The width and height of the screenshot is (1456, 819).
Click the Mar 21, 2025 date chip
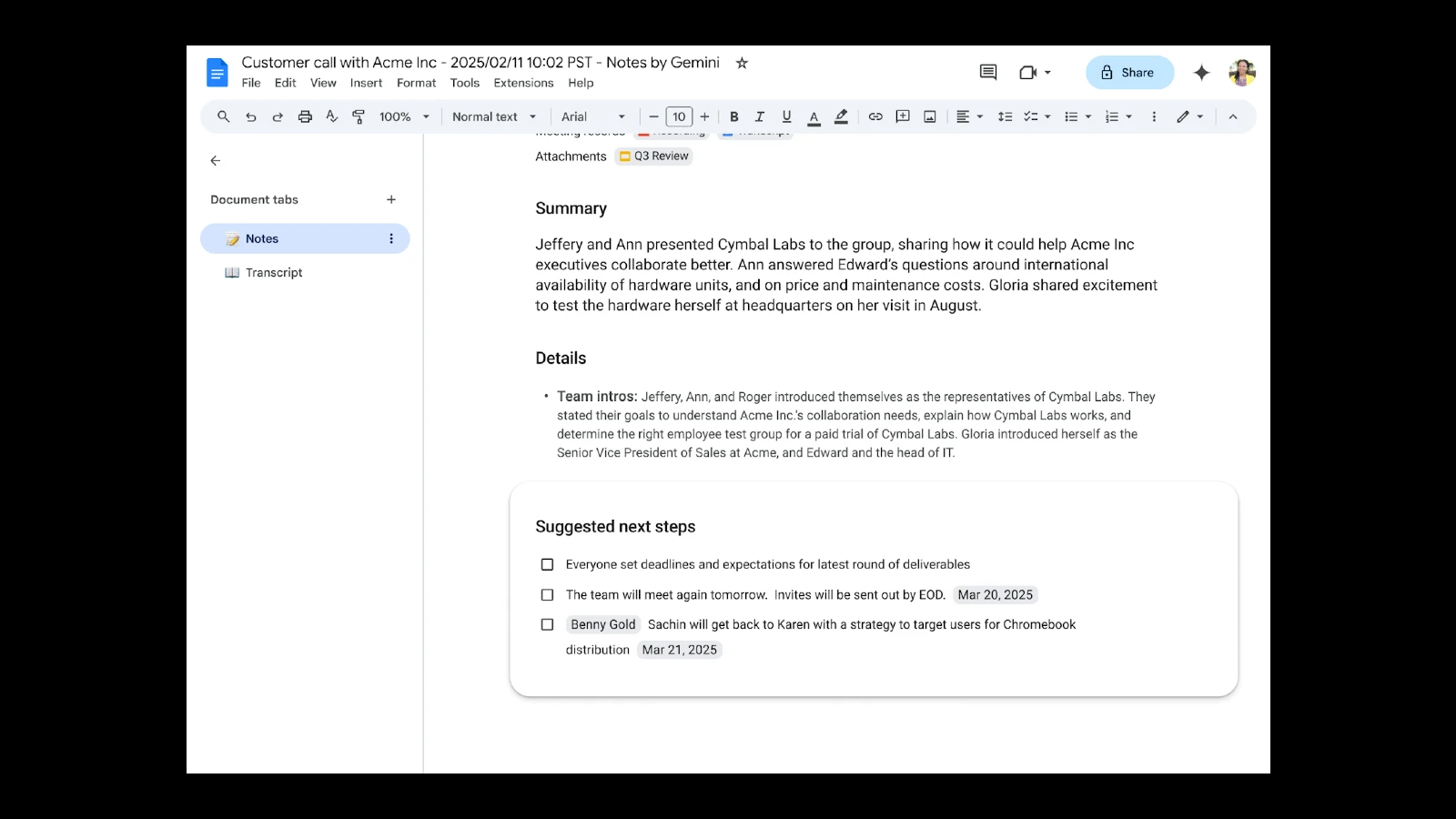680,650
